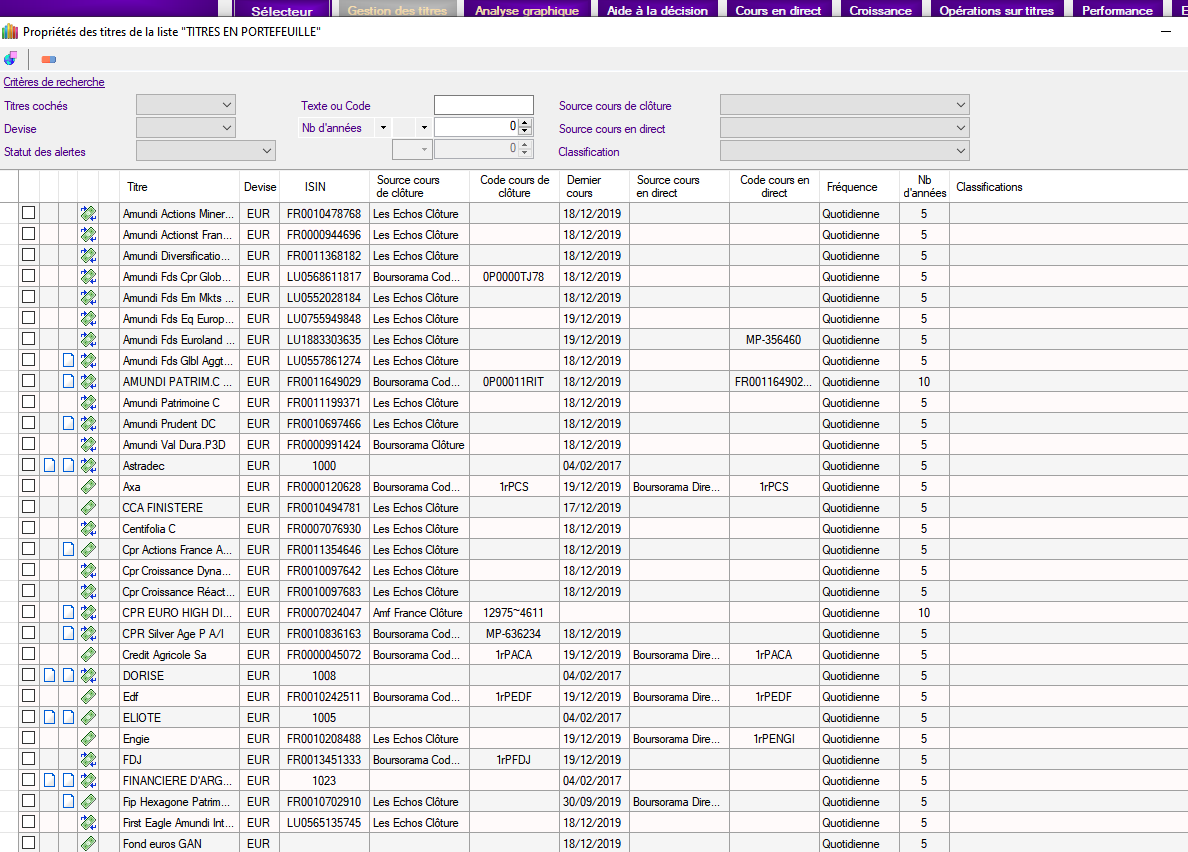Tick the checkbox for the Engie row
This screenshot has height=852, width=1188.
(29, 738)
